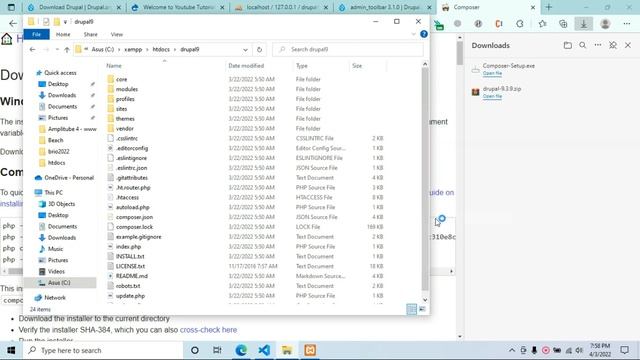Open XAMPP from the taskbar

coord(310,350)
